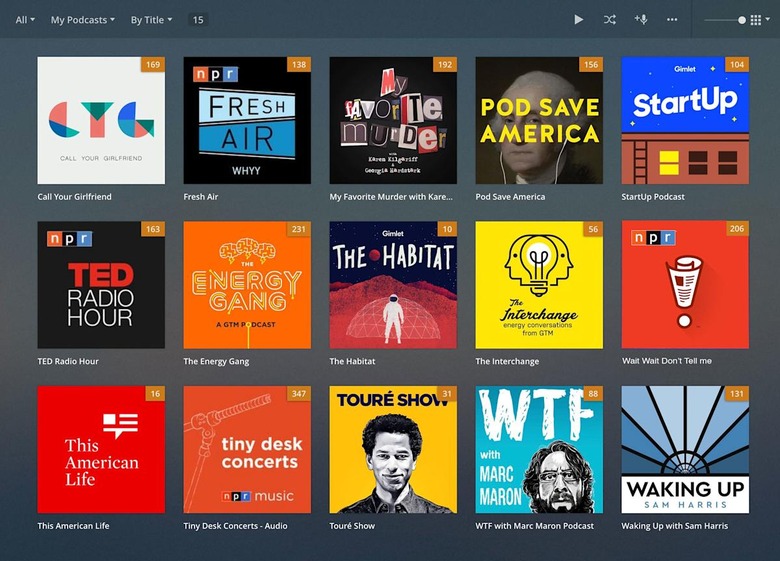Click the 15 item count badge

(x=198, y=20)
